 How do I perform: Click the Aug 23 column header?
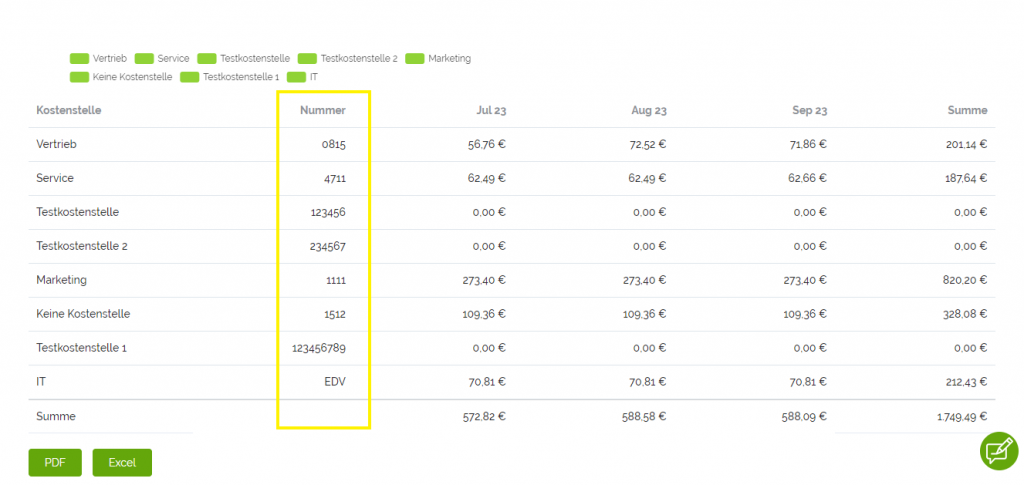[649, 110]
